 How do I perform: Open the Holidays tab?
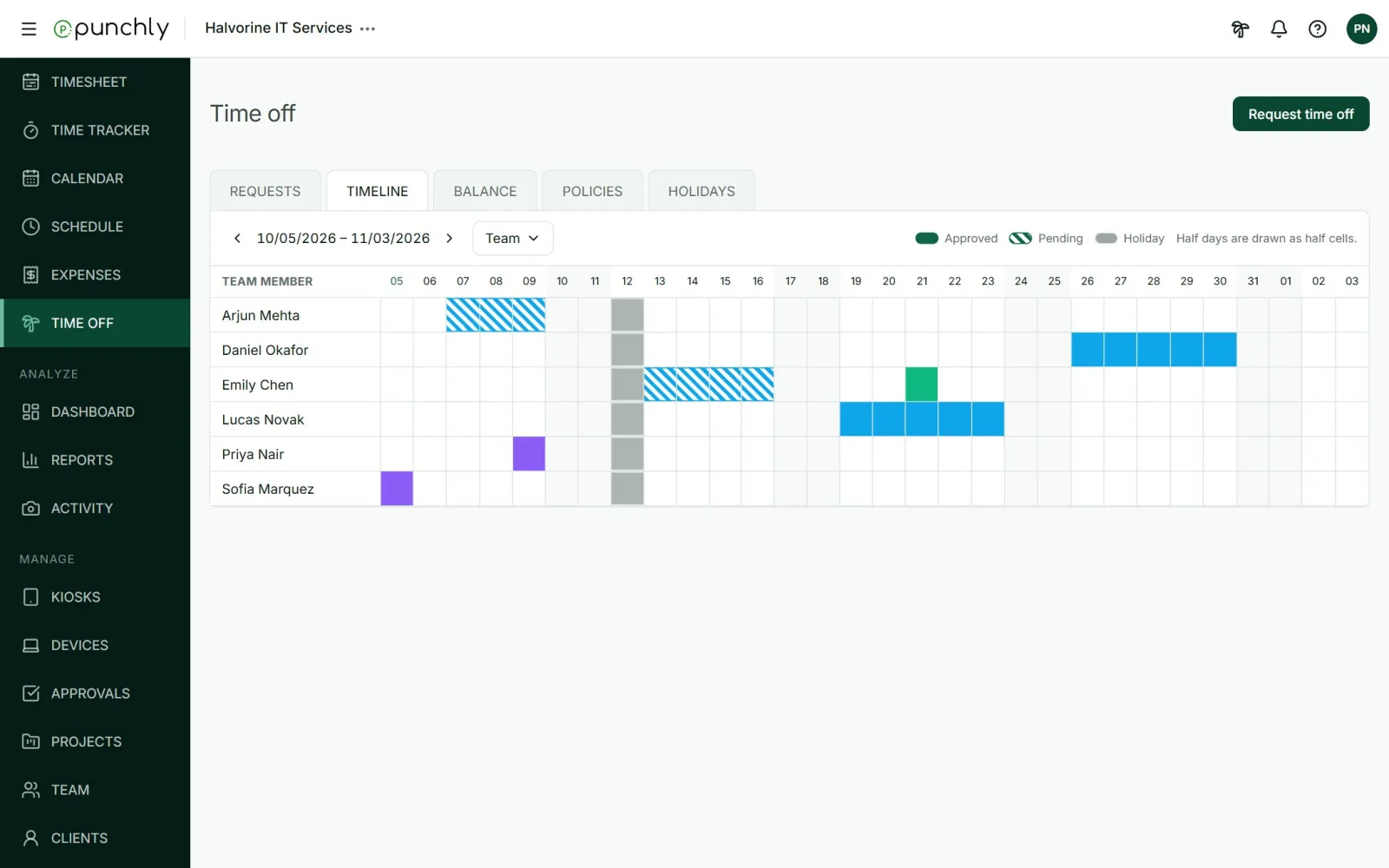pyautogui.click(x=701, y=191)
